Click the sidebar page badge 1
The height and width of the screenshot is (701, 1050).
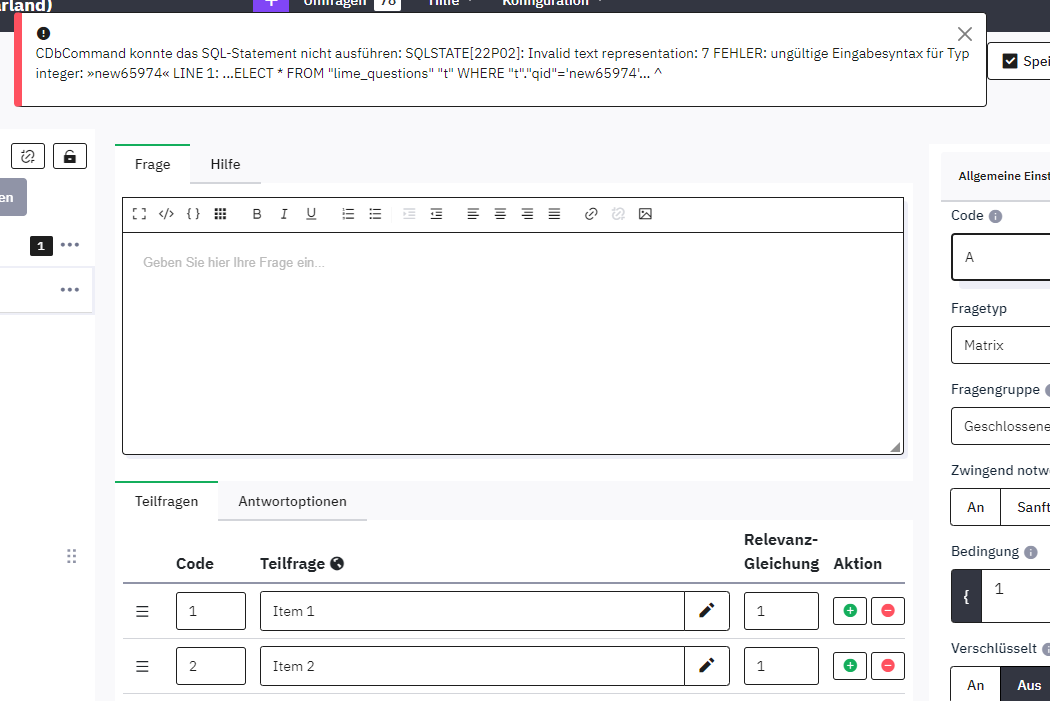[x=41, y=246]
